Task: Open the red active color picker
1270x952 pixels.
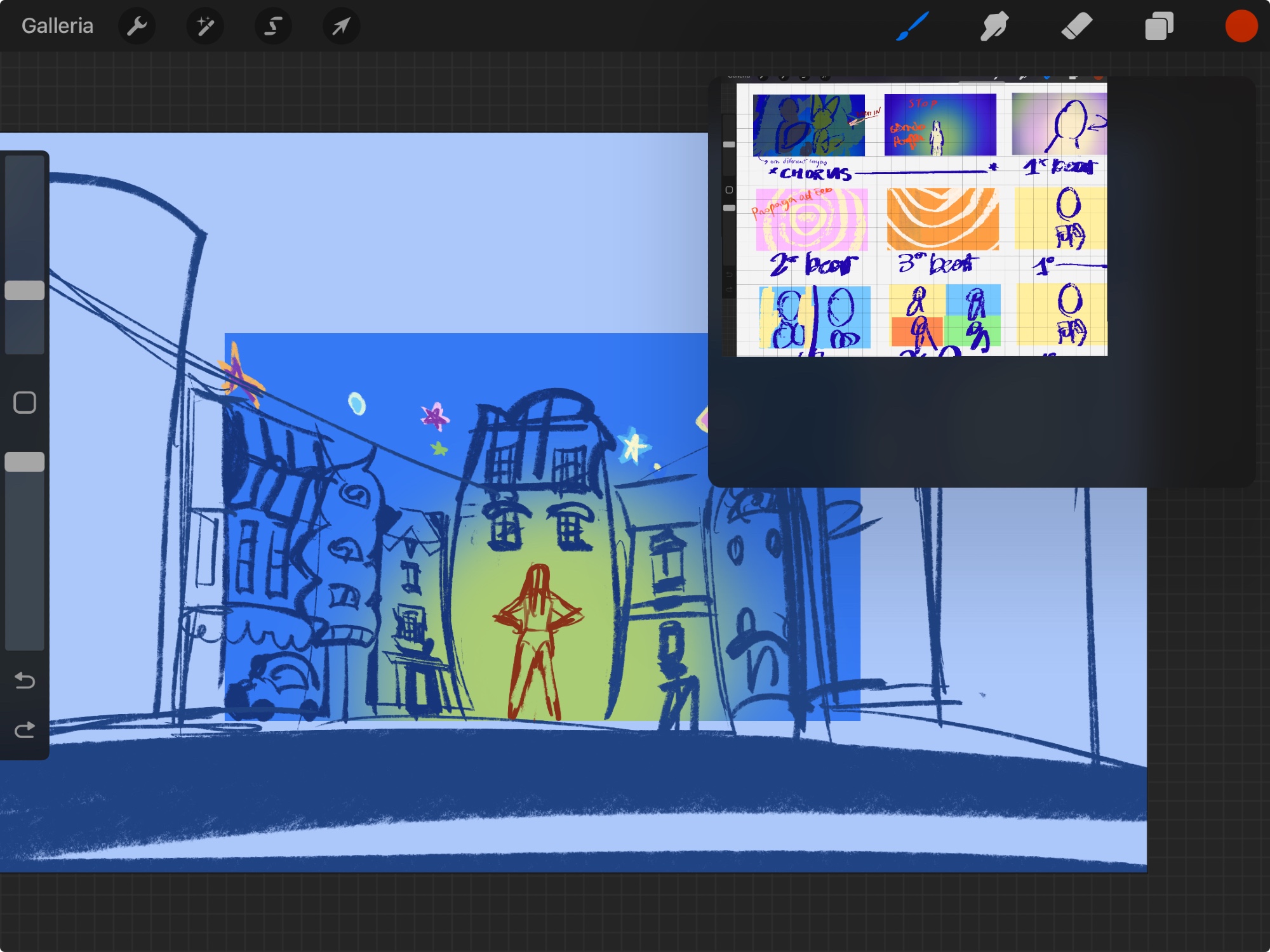Action: [x=1241, y=26]
